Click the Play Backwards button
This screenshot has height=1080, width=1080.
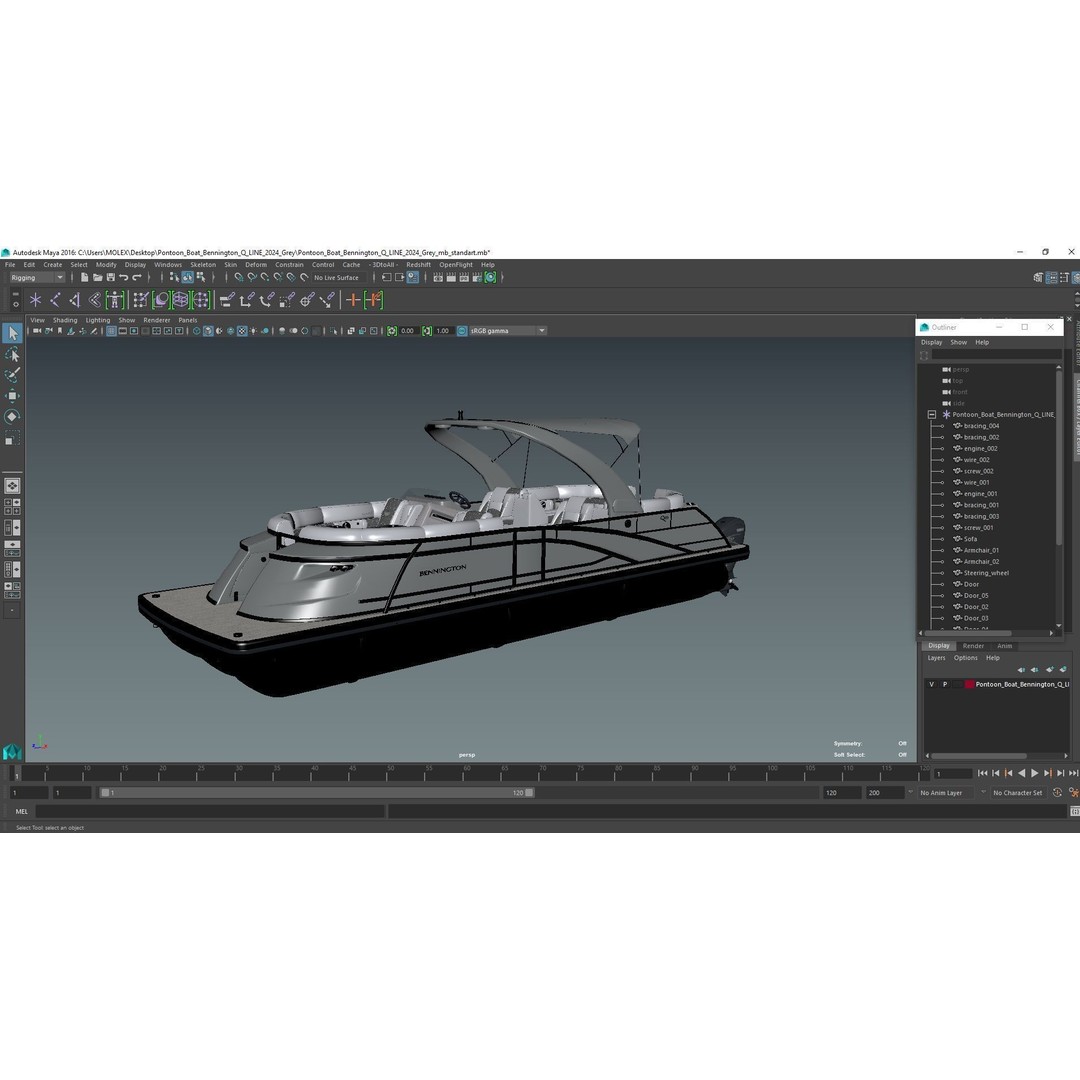1021,773
